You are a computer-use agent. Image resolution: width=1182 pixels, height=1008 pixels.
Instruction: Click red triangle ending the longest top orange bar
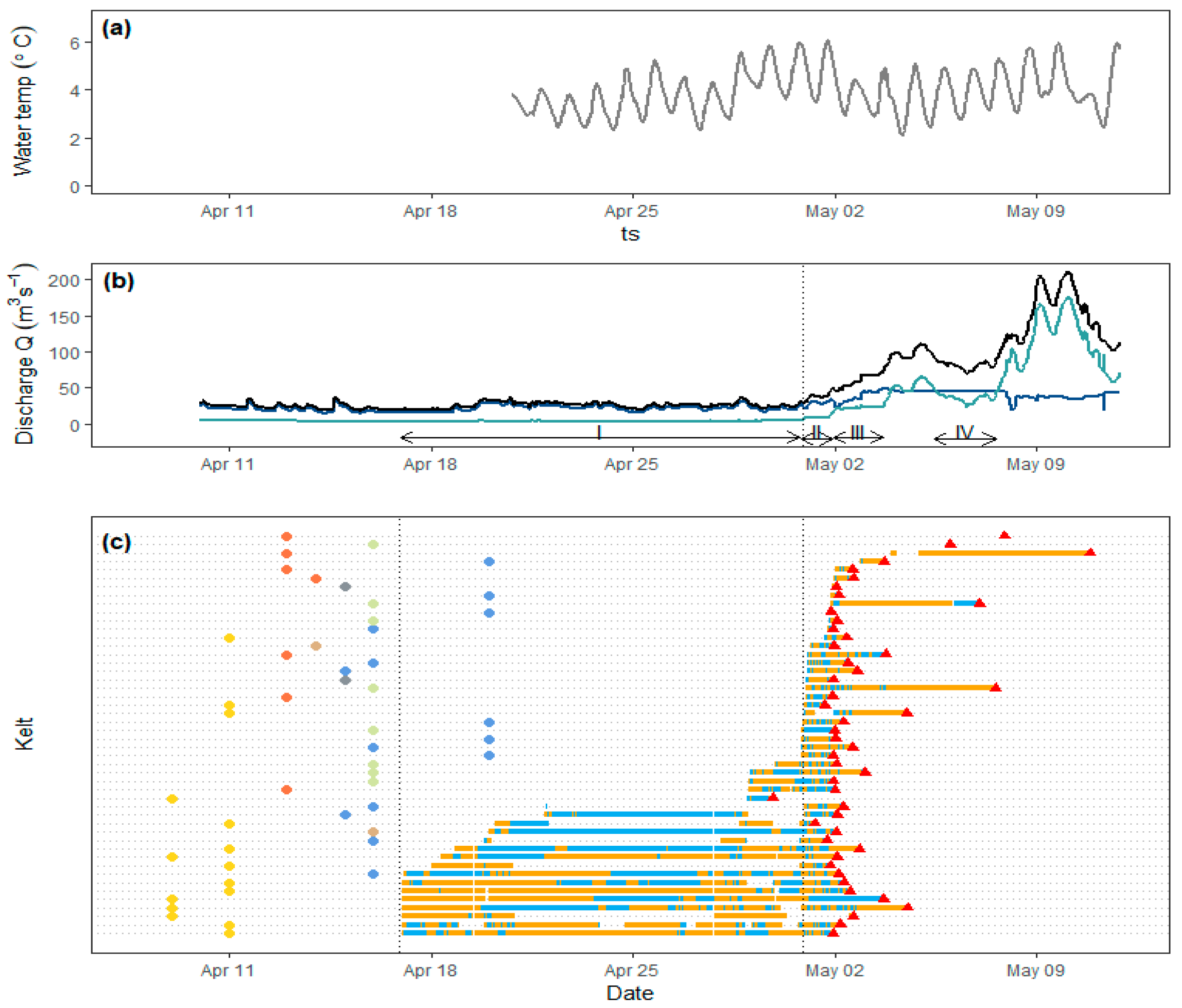tap(1089, 552)
